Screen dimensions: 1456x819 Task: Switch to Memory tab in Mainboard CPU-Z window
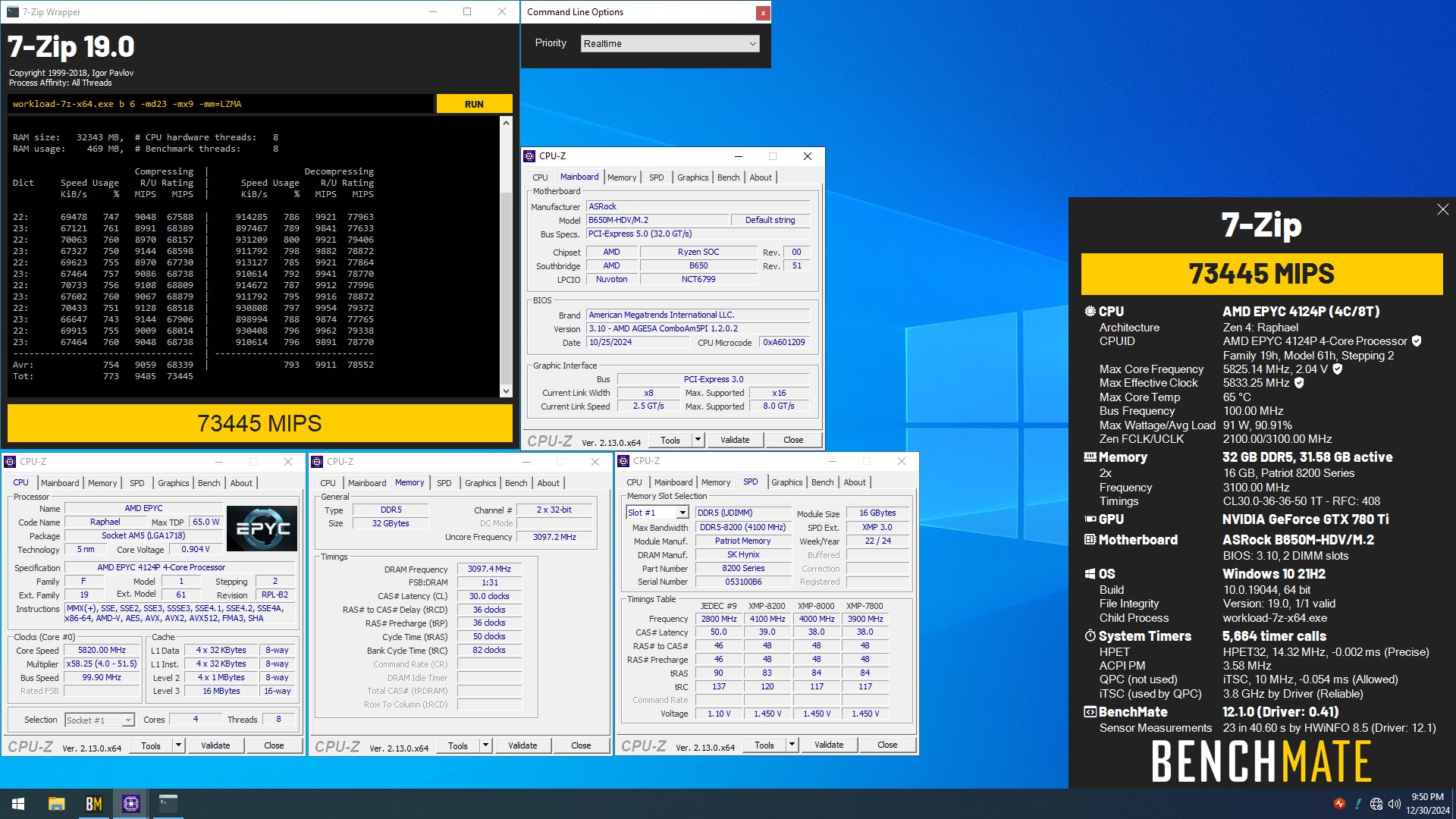(622, 177)
